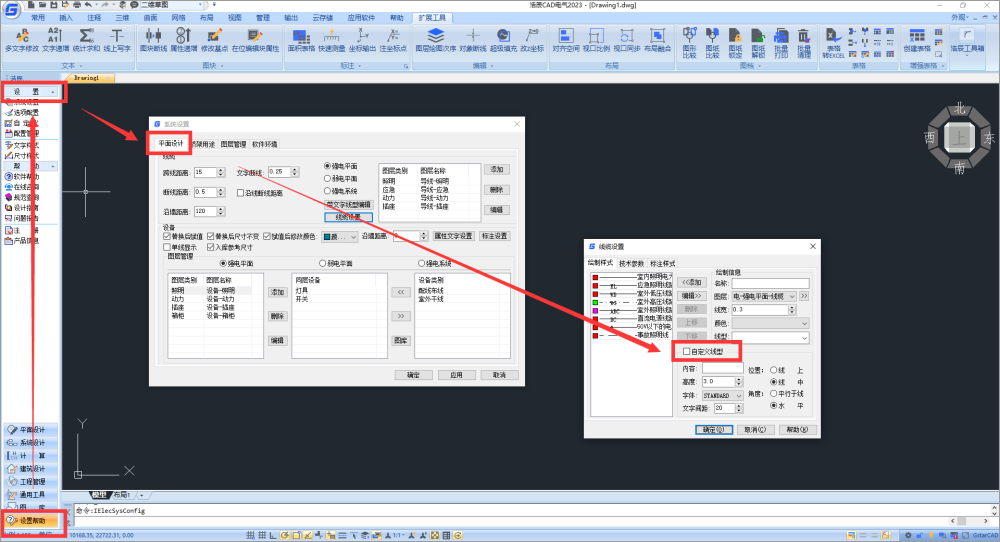Select the 文字递增 tool

[x=55, y=40]
